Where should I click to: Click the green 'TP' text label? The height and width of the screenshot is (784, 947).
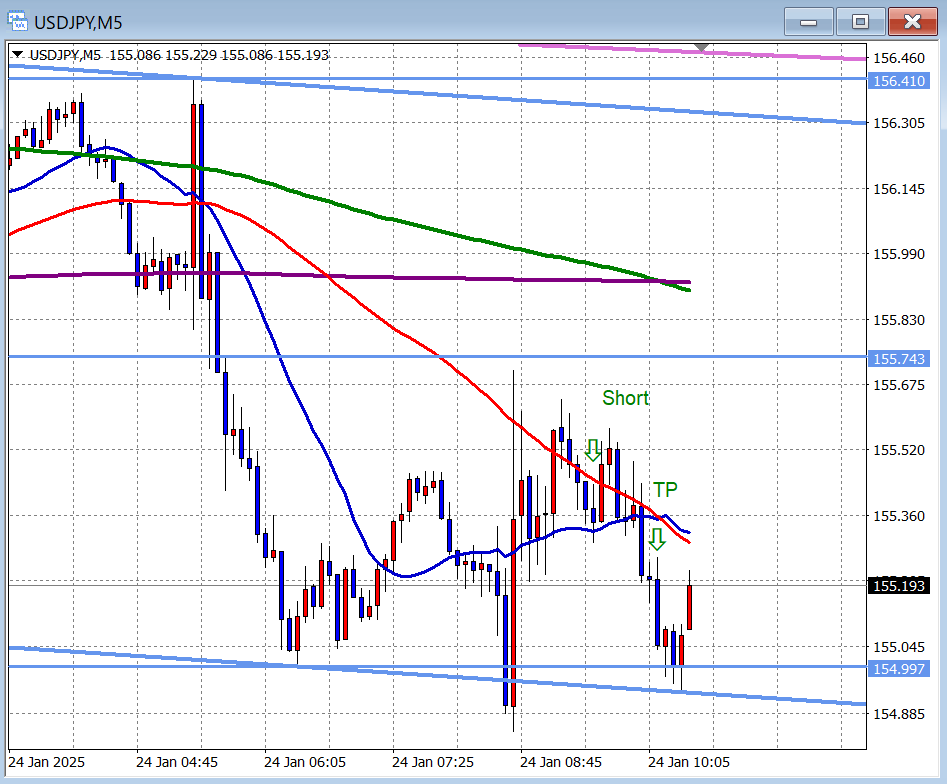click(x=665, y=489)
